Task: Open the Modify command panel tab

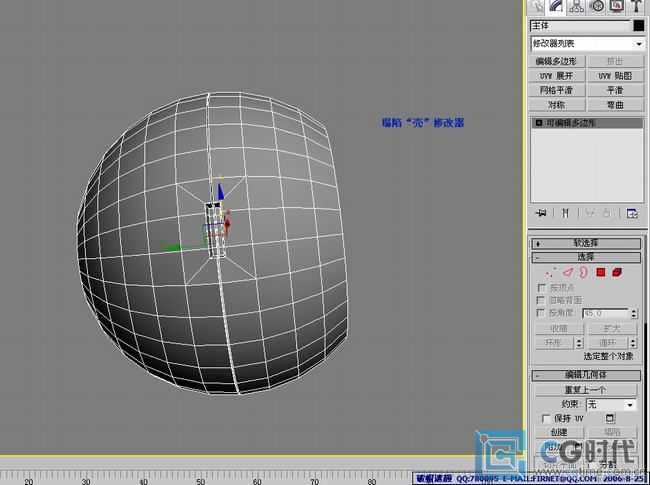Action: (x=557, y=6)
